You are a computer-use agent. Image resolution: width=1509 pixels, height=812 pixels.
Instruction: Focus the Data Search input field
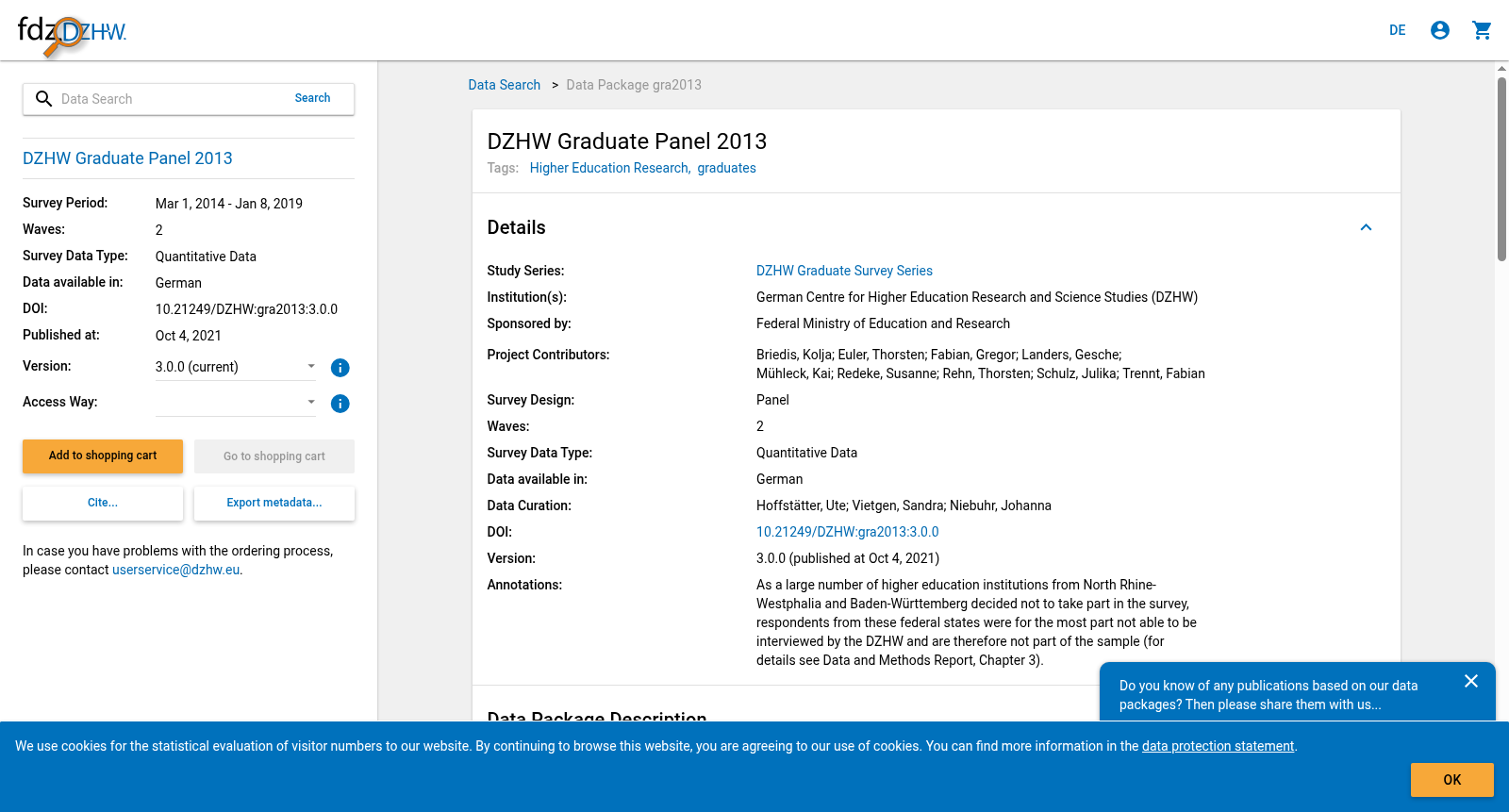pyautogui.click(x=170, y=99)
